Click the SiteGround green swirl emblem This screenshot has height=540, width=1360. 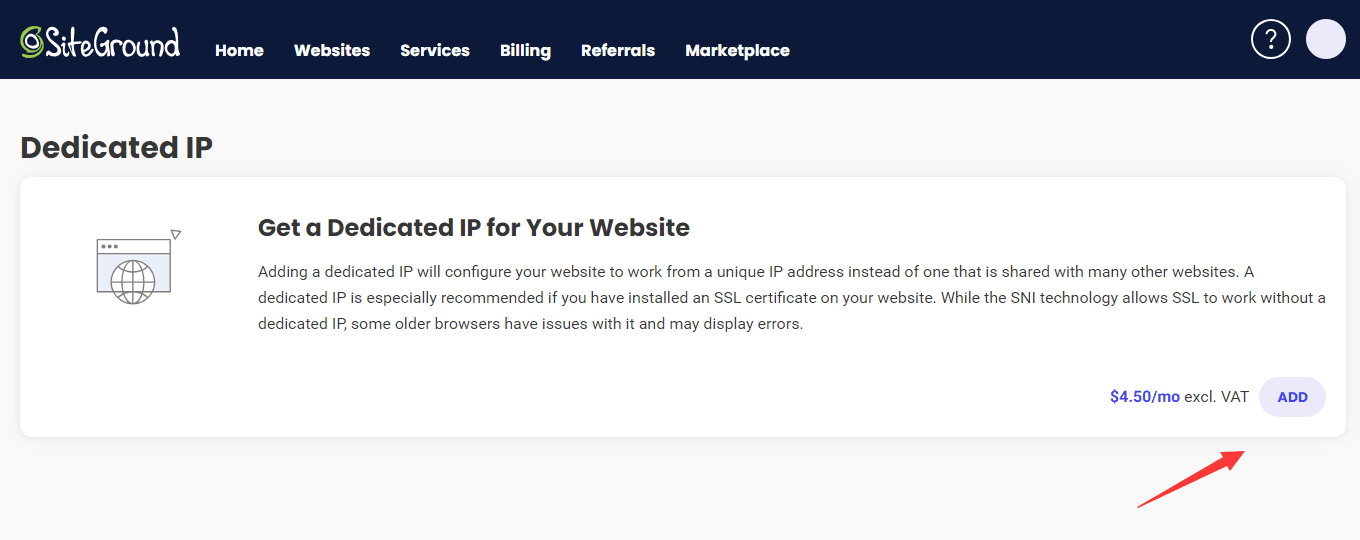coord(32,41)
